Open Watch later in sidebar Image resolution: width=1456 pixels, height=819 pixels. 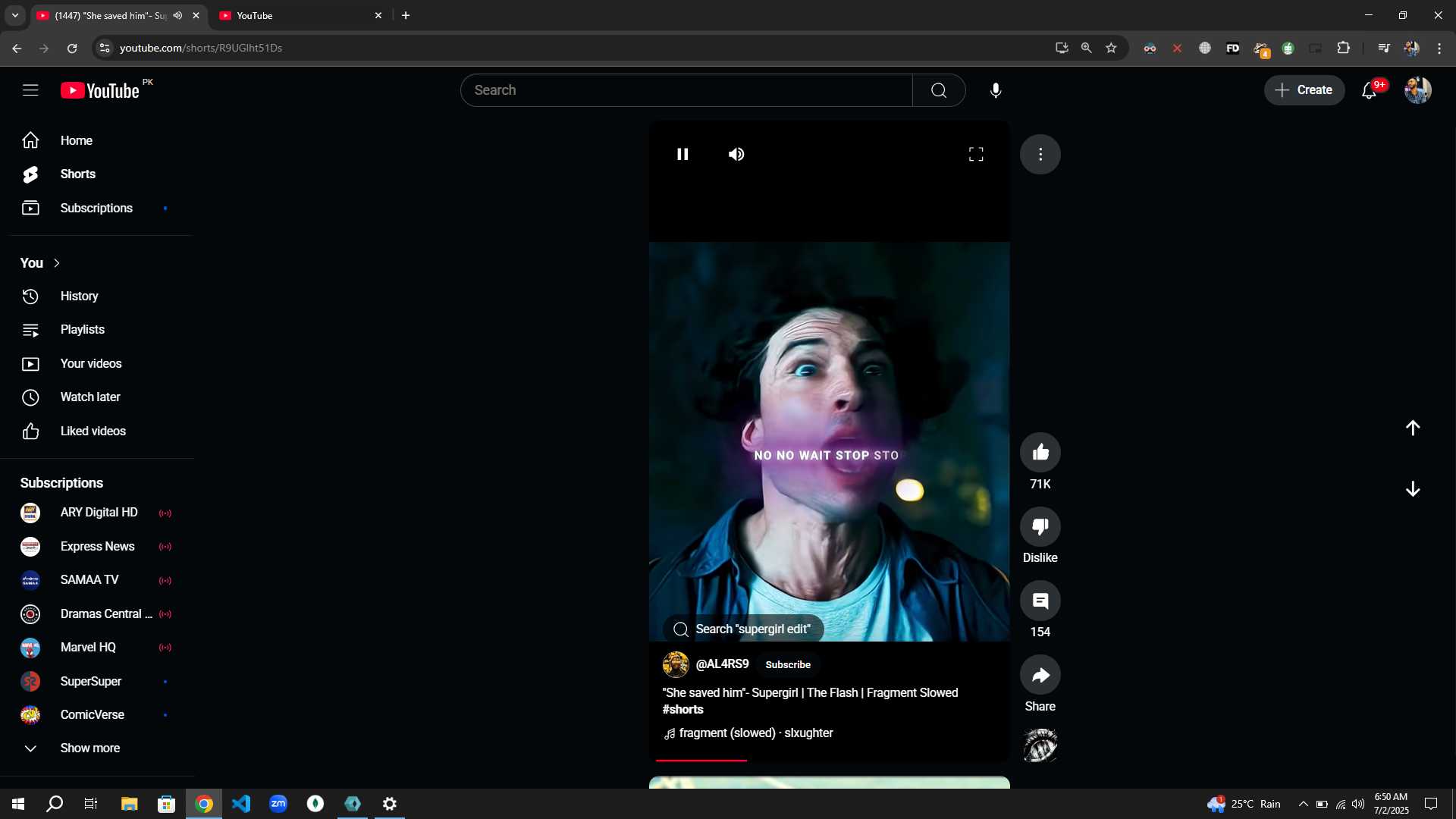97,397
